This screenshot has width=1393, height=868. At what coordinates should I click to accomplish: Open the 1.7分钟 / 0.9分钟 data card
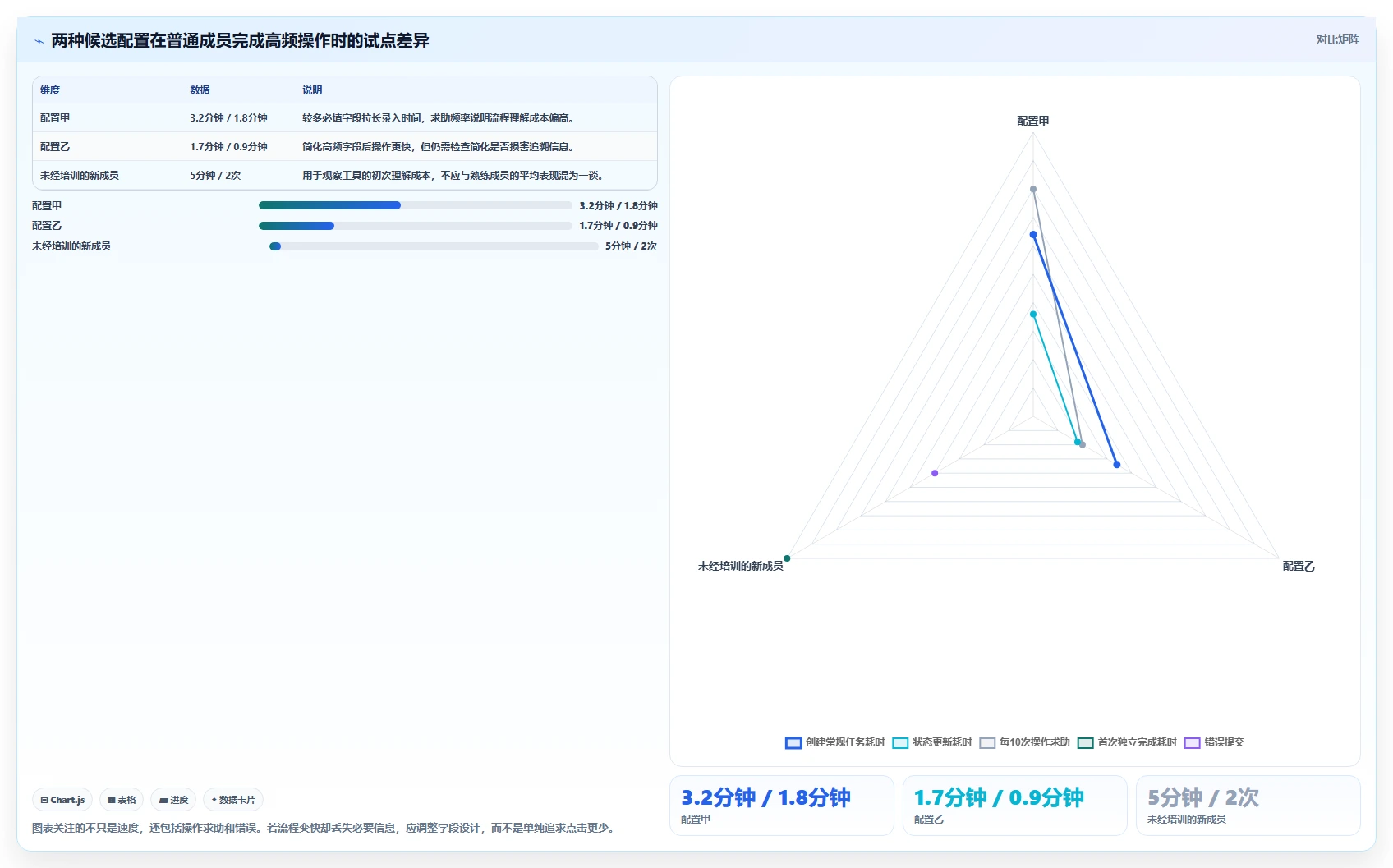tap(1014, 806)
